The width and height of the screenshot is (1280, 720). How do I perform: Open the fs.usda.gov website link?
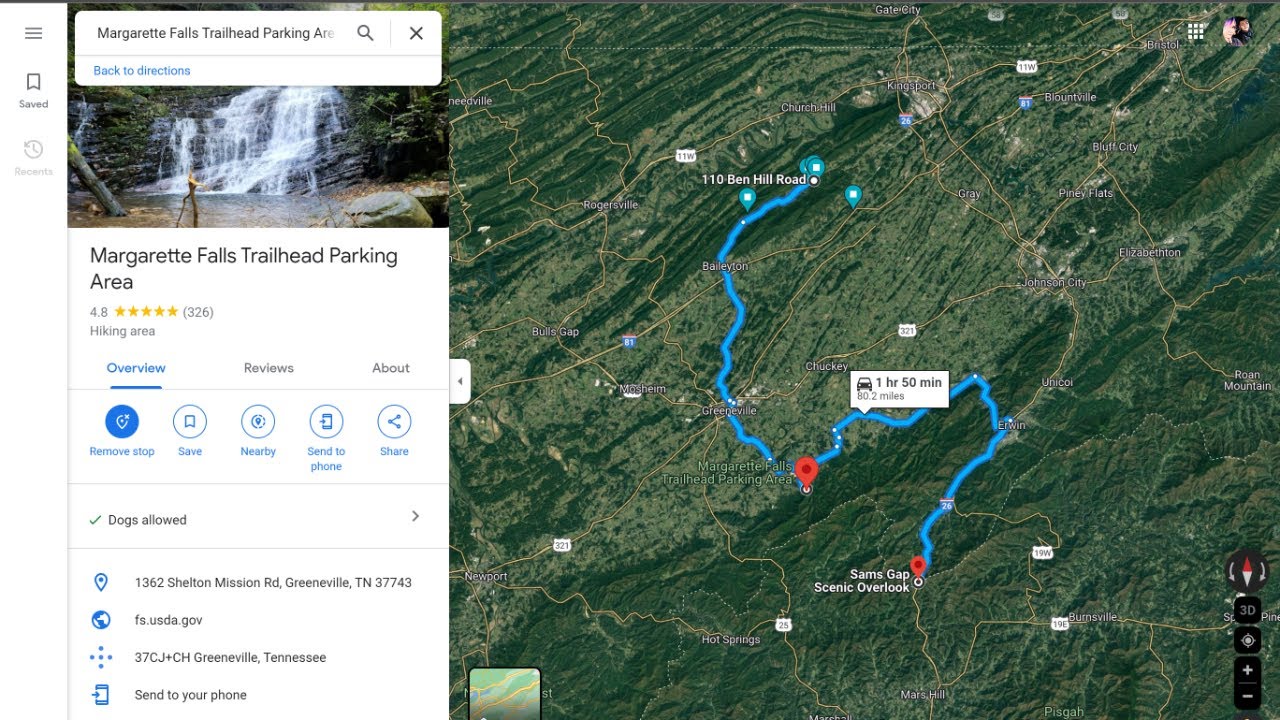(x=169, y=620)
